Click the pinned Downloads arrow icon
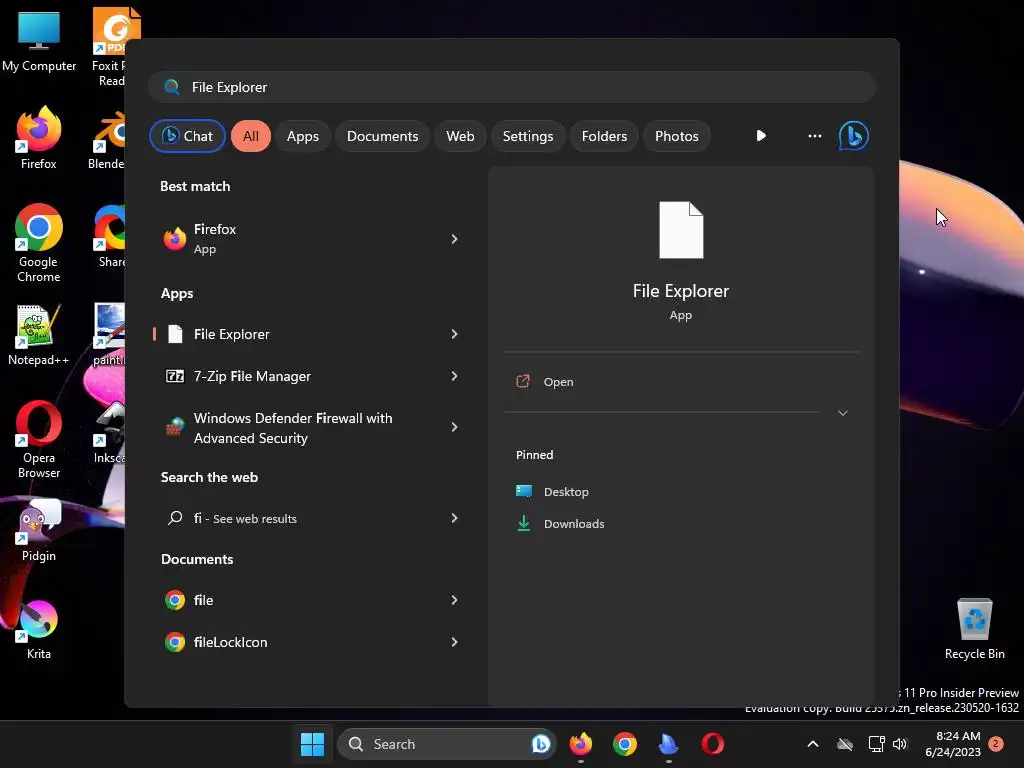 (x=524, y=523)
